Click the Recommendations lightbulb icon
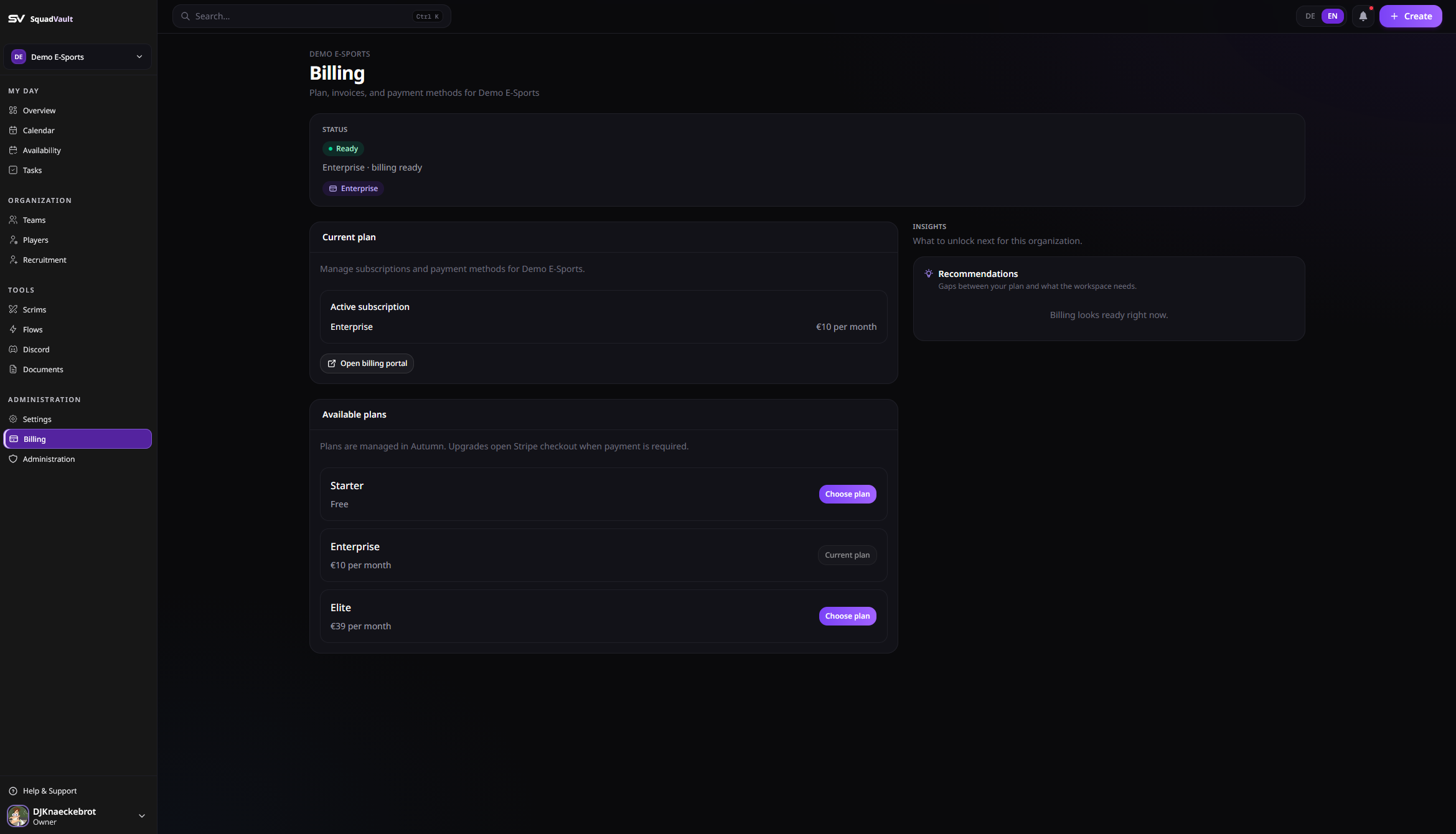Image resolution: width=1456 pixels, height=834 pixels. (x=929, y=274)
